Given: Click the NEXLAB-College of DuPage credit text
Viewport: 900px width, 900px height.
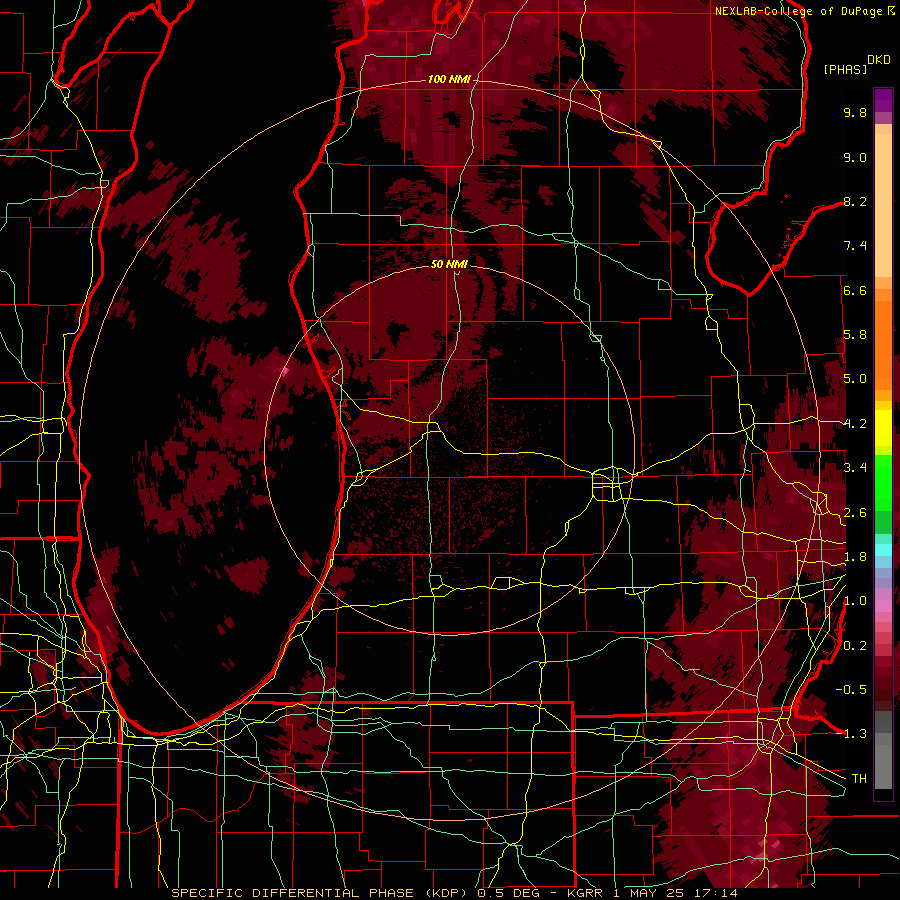Looking at the screenshot, I should (804, 11).
